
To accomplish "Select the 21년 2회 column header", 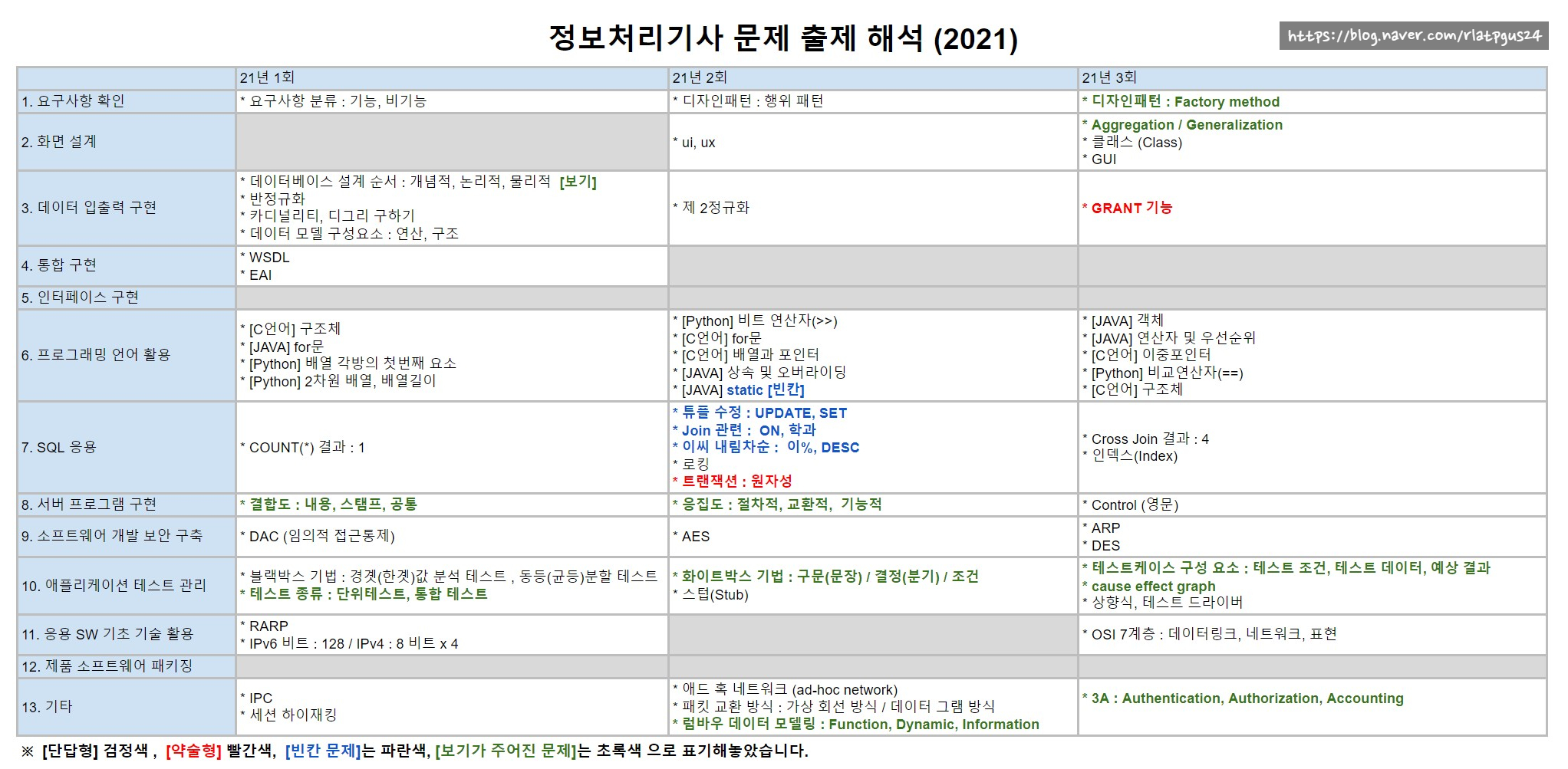I will [700, 77].
